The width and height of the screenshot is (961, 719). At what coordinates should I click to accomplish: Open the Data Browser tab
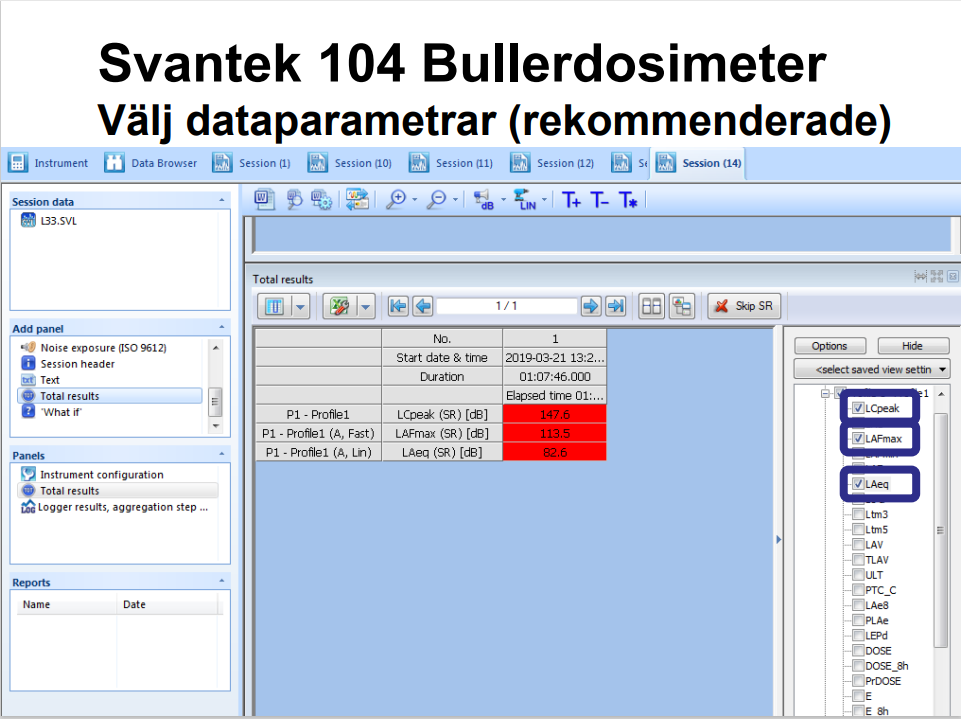[x=152, y=163]
